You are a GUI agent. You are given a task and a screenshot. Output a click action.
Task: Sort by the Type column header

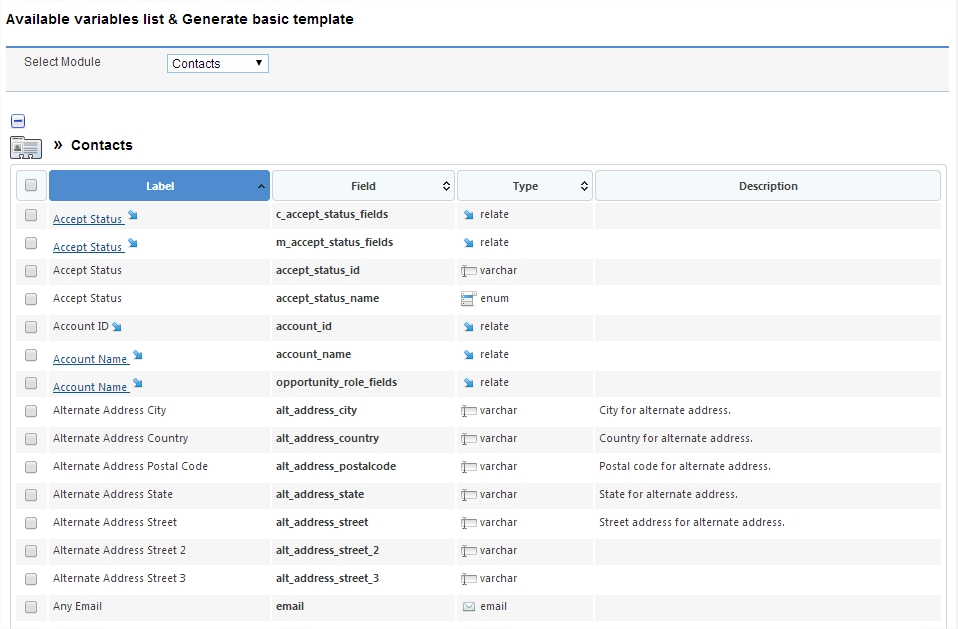click(x=525, y=186)
